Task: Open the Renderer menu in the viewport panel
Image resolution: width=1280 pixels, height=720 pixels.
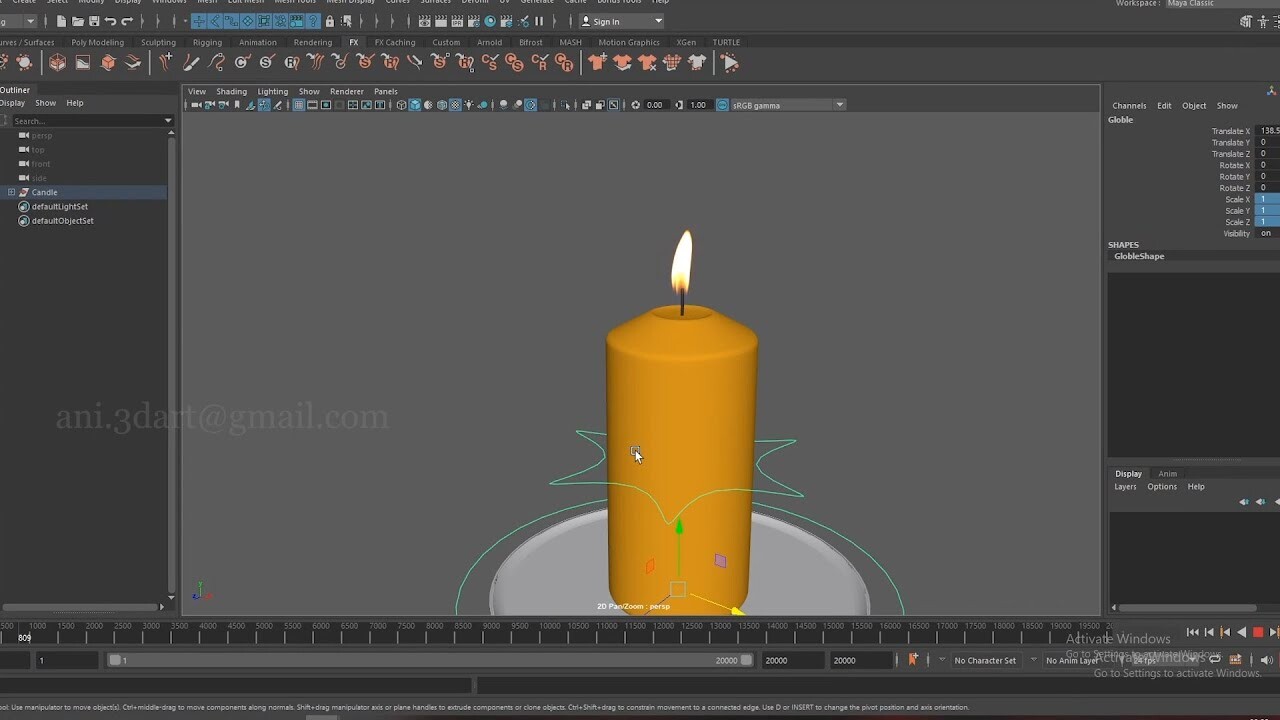Action: [x=347, y=91]
